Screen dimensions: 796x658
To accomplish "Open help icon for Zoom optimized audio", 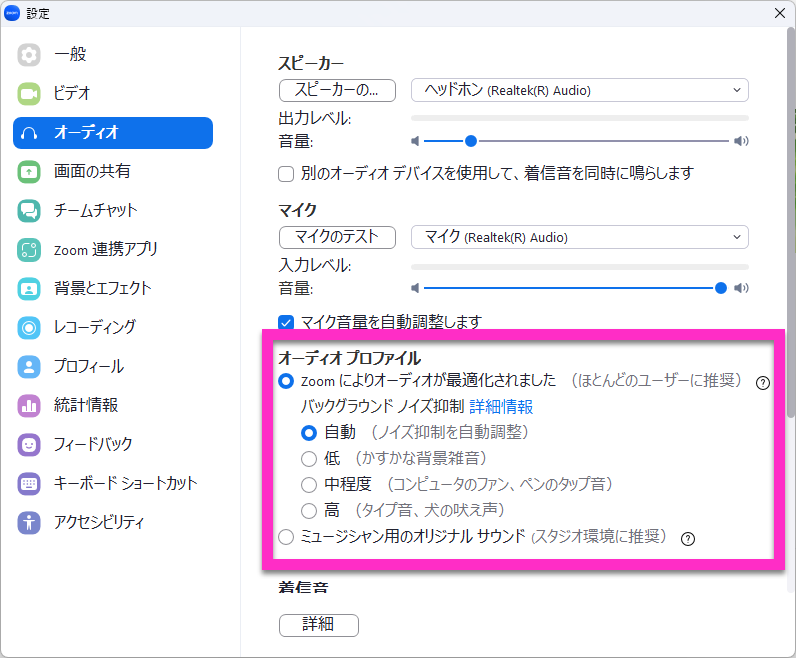I will point(762,383).
